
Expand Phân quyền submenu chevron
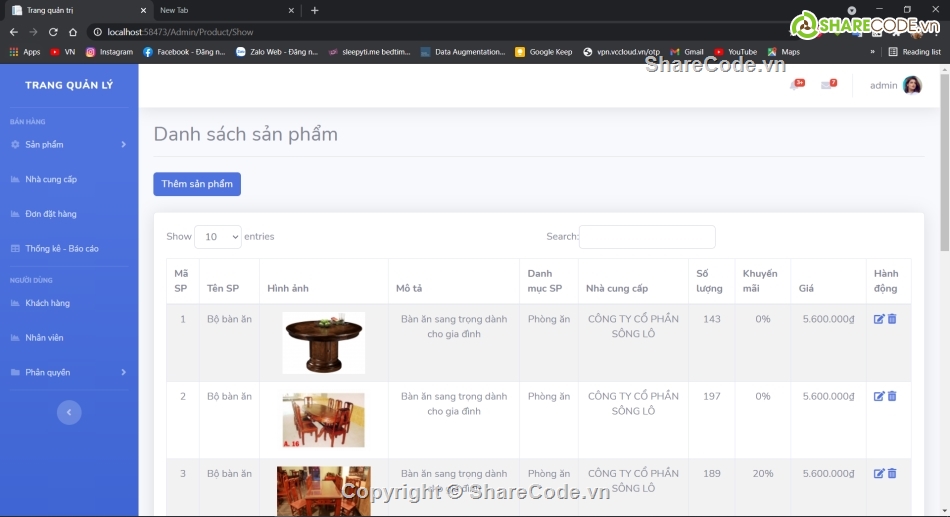coord(124,372)
